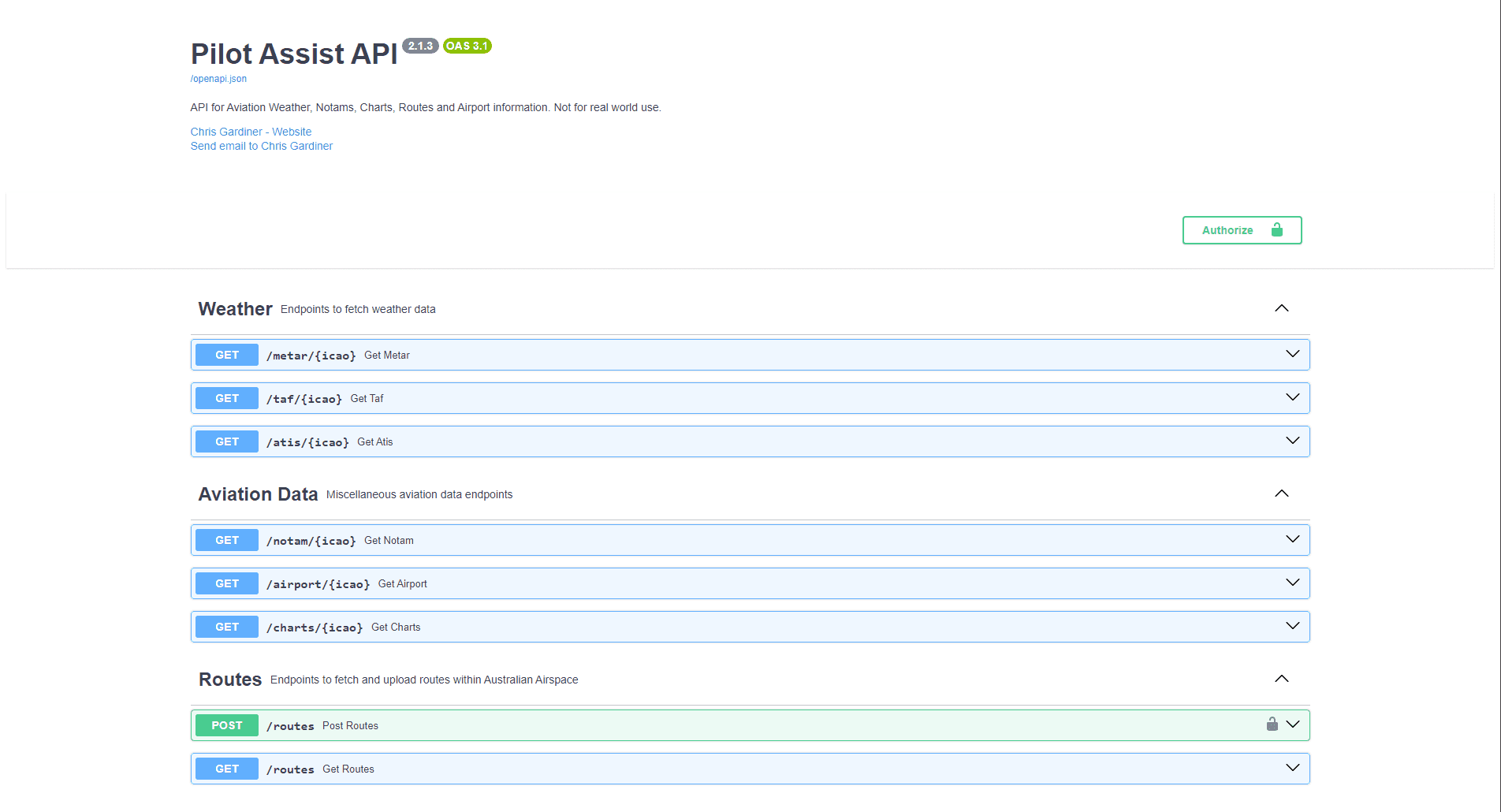The height and width of the screenshot is (812, 1501).
Task: Expand the /notam/{icao} endpoint arrow
Action: (1293, 539)
